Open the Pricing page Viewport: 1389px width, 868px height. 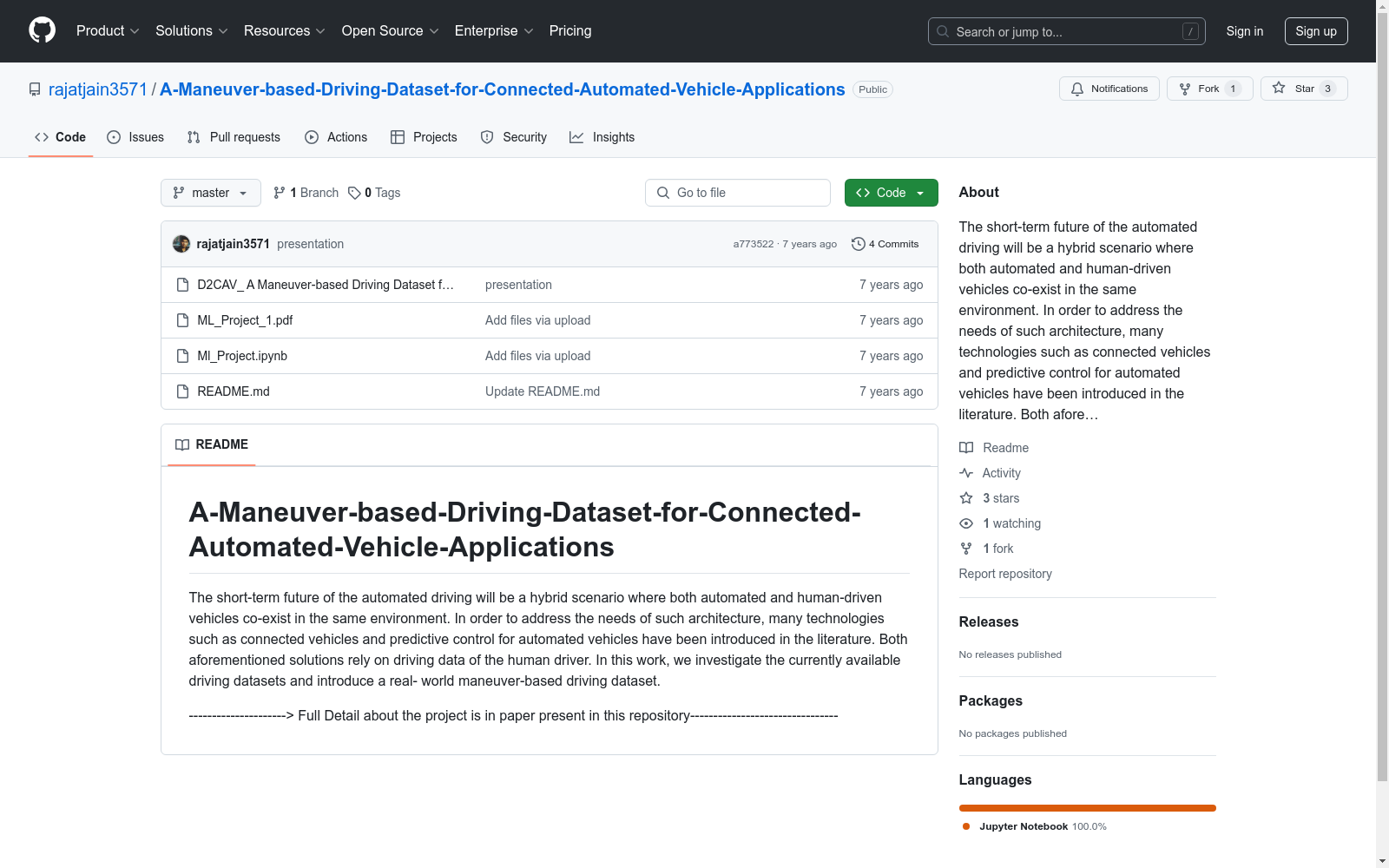tap(570, 31)
